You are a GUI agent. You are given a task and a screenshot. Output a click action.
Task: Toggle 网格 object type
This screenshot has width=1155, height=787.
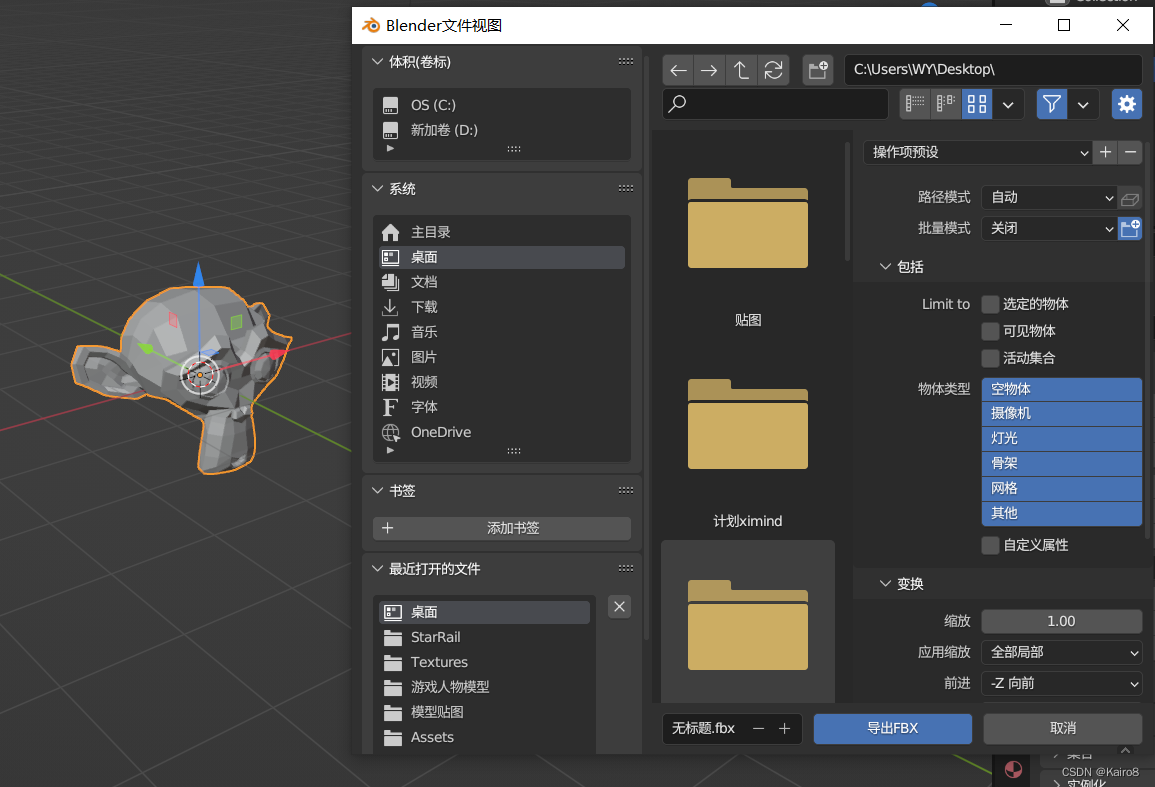click(x=1061, y=489)
